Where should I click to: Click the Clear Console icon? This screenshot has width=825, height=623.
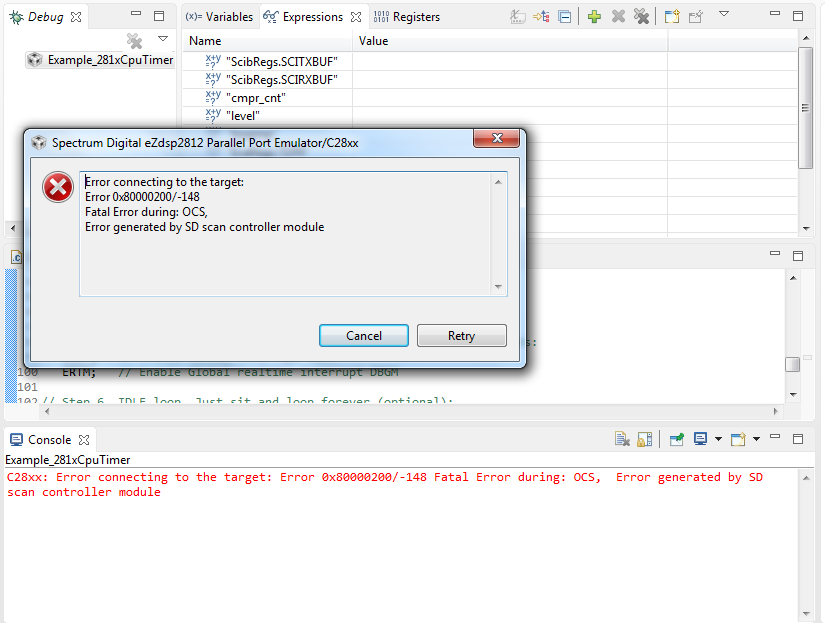click(622, 439)
